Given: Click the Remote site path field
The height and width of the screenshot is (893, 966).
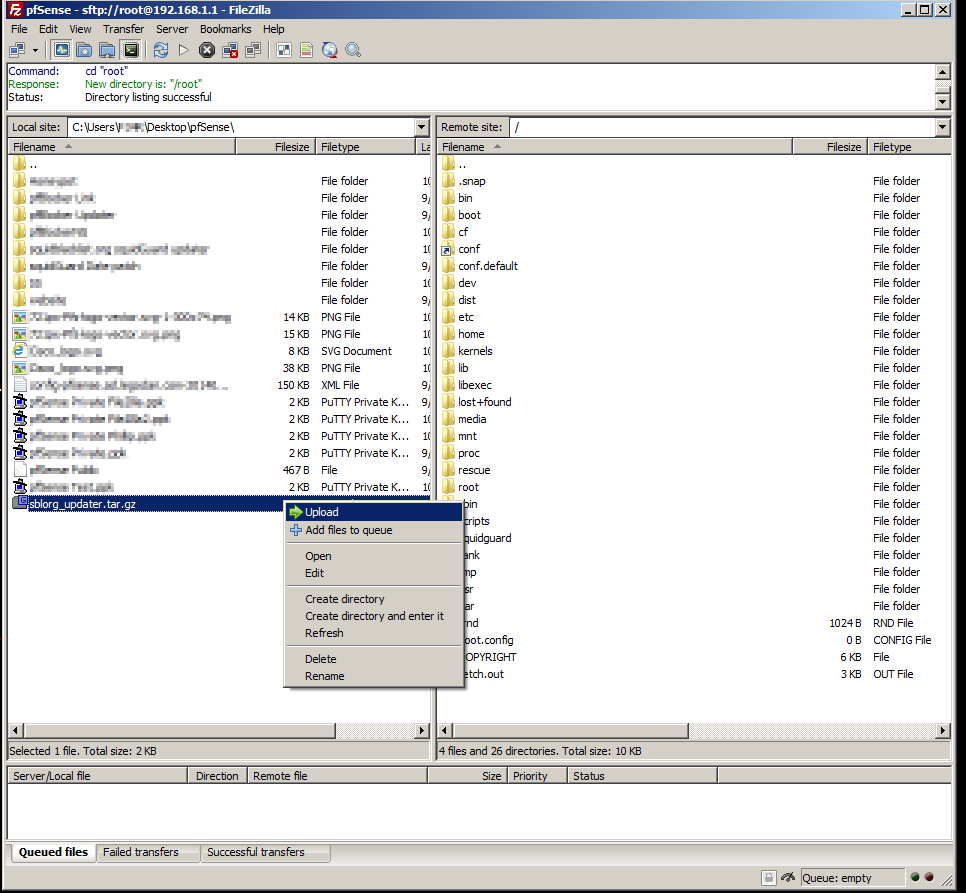Looking at the screenshot, I should point(723,127).
